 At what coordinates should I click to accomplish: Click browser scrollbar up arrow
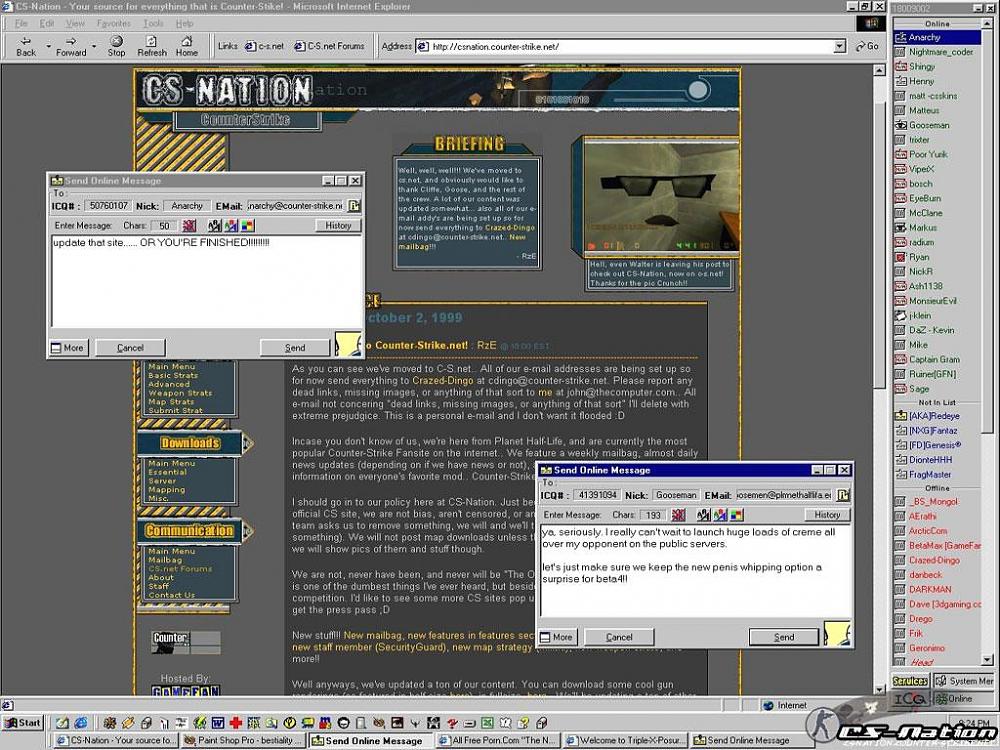pos(879,70)
